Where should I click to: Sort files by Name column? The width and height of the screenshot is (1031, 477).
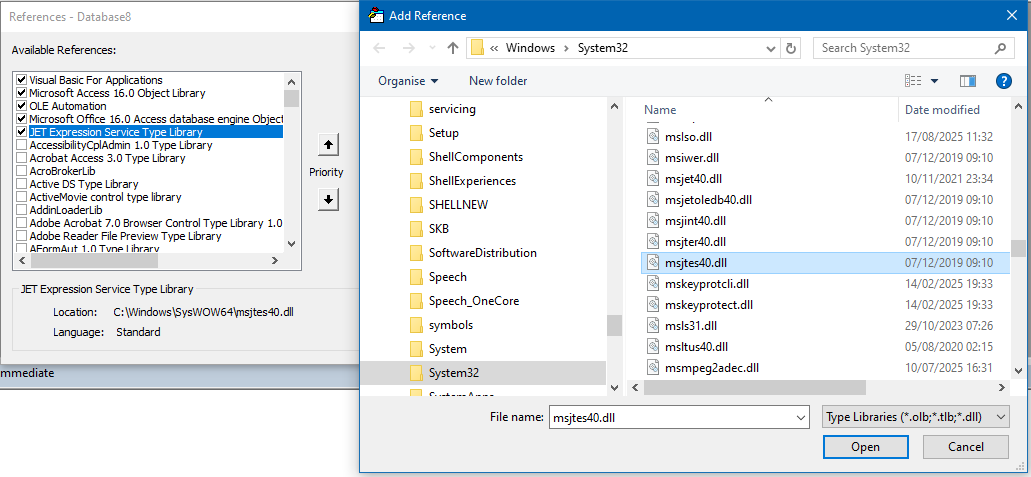point(660,110)
